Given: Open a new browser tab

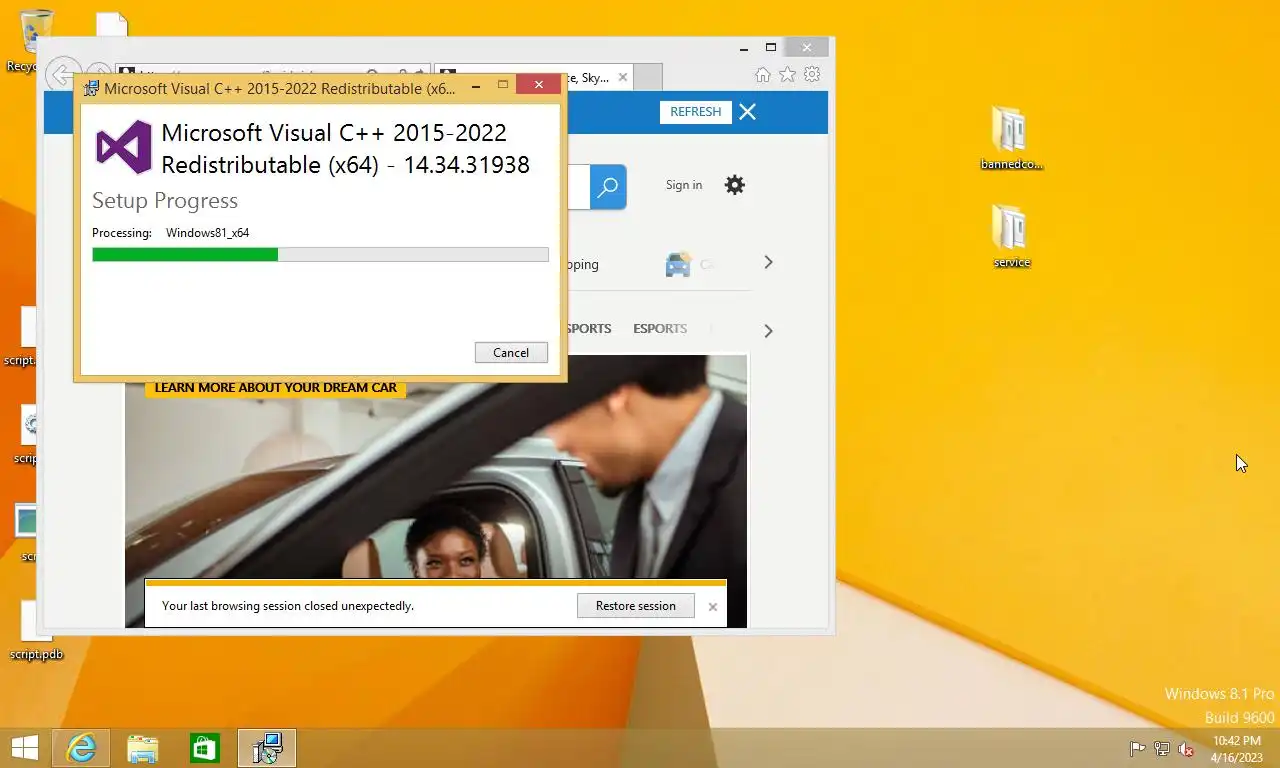Looking at the screenshot, I should [648, 77].
